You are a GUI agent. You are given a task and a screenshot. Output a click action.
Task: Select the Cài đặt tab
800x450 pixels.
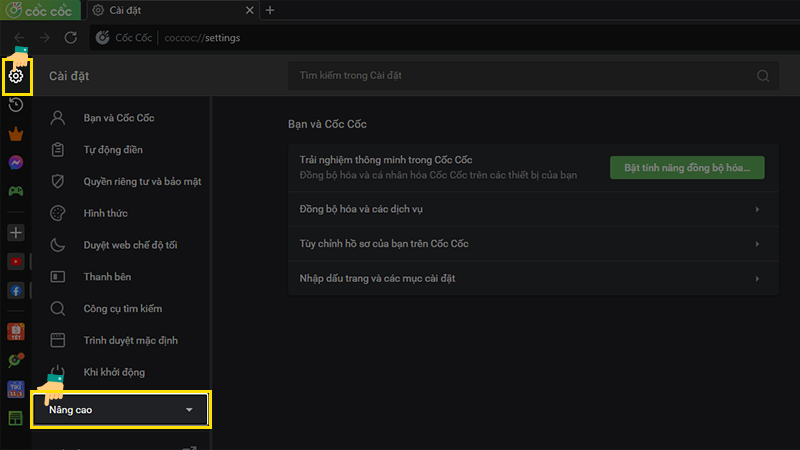point(173,10)
